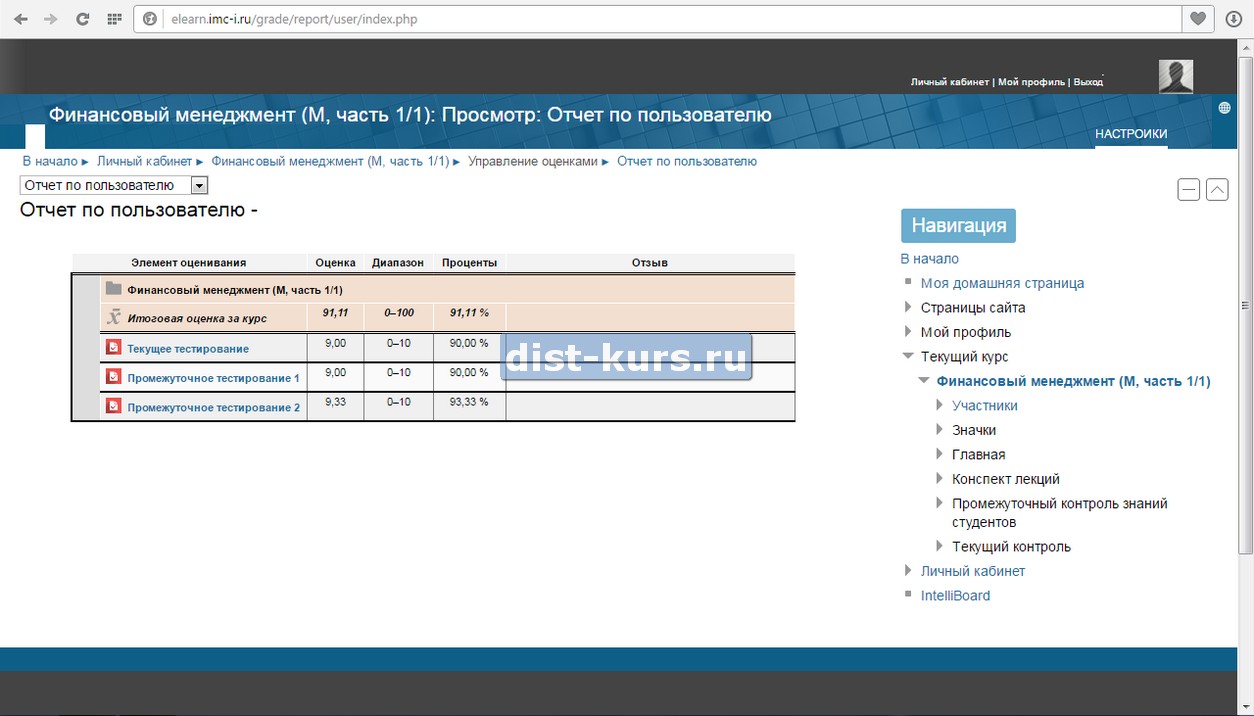Open IntelliBoard navigation link
The height and width of the screenshot is (716, 1254).
coord(956,595)
